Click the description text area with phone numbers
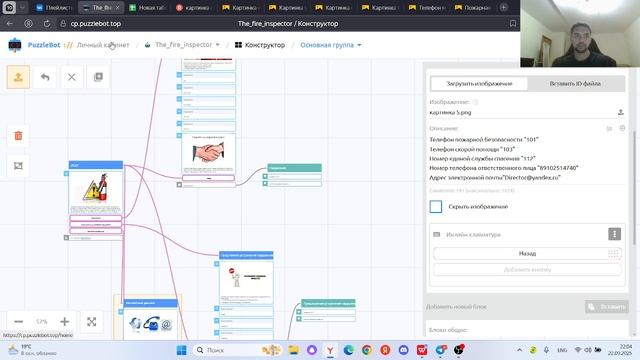Image resolution: width=640 pixels, height=360 pixels. tap(527, 159)
